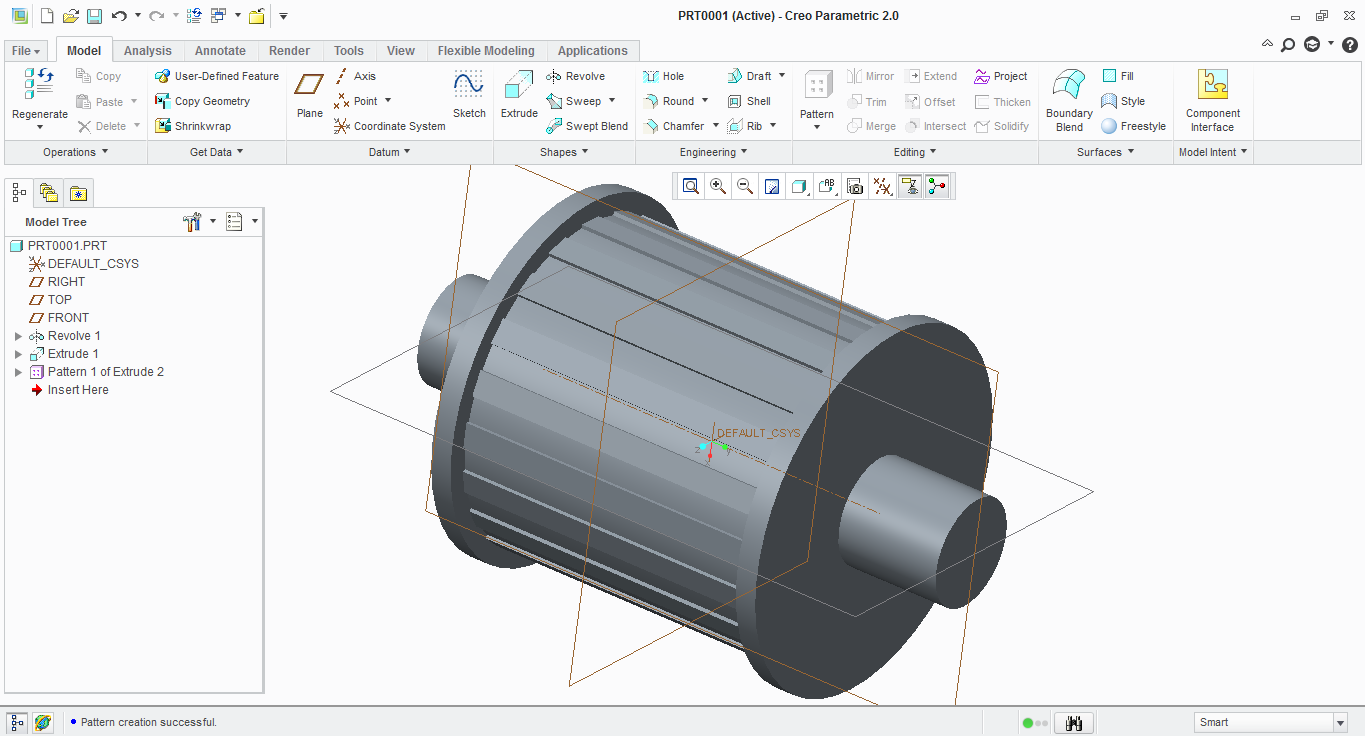Click the Hole tool
This screenshot has height=736, width=1365.
(x=663, y=76)
